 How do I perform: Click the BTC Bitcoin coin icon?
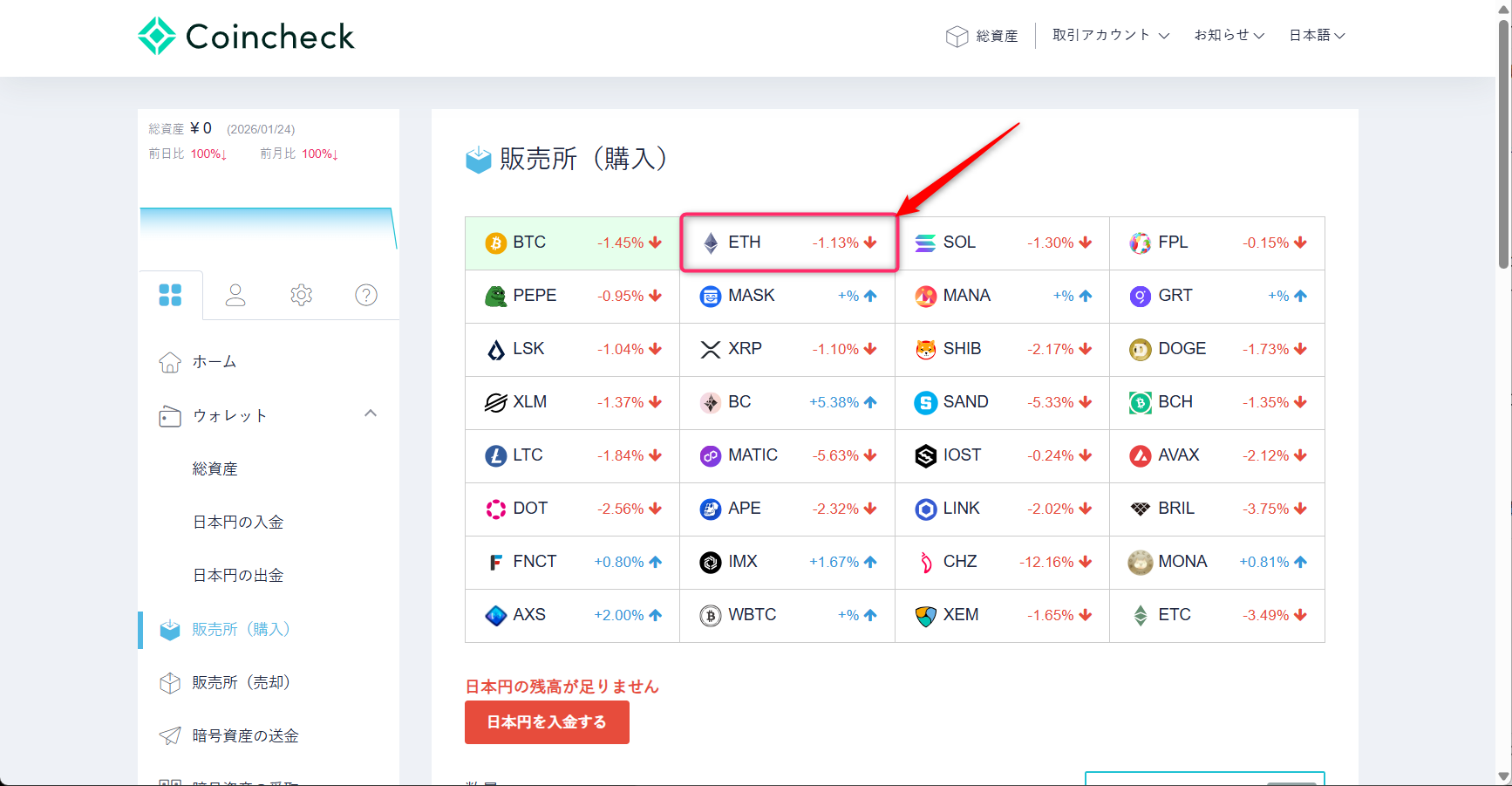(x=496, y=243)
